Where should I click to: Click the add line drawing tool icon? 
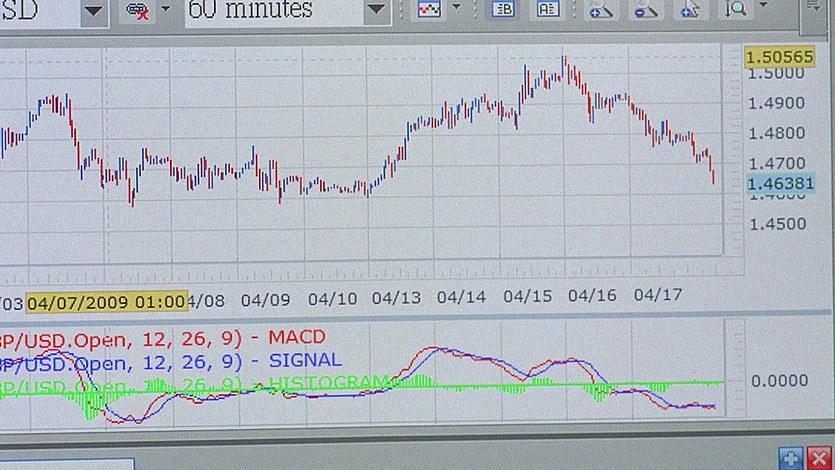[x=600, y=10]
